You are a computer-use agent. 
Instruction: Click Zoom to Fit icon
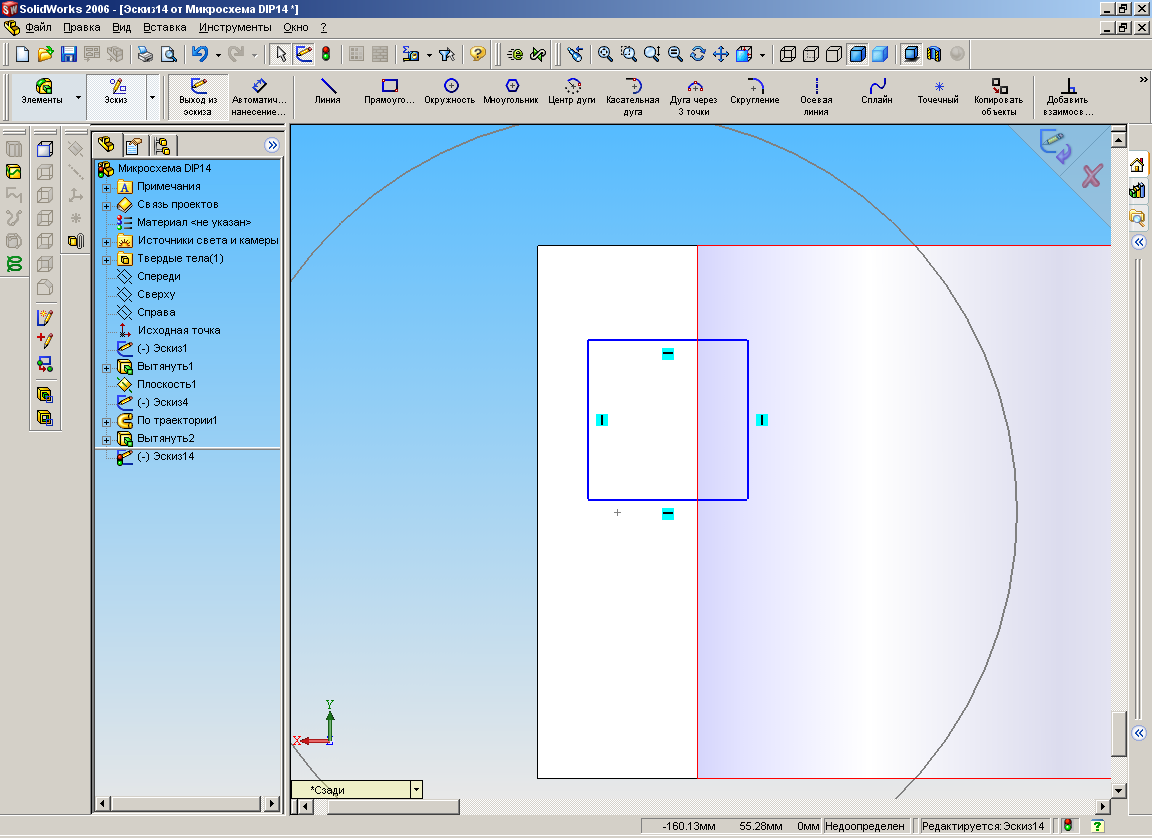coord(605,54)
